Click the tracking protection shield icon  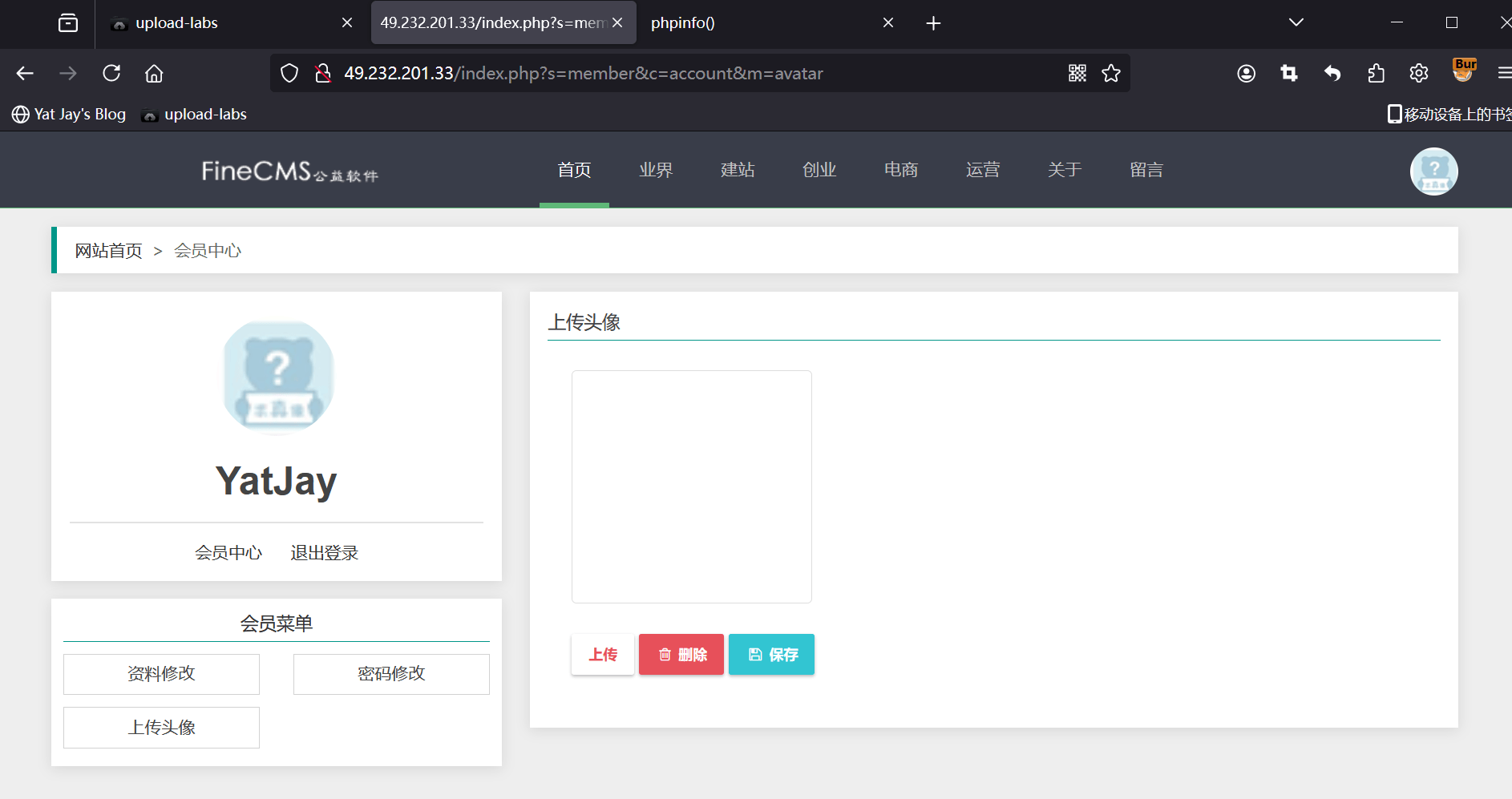click(289, 74)
